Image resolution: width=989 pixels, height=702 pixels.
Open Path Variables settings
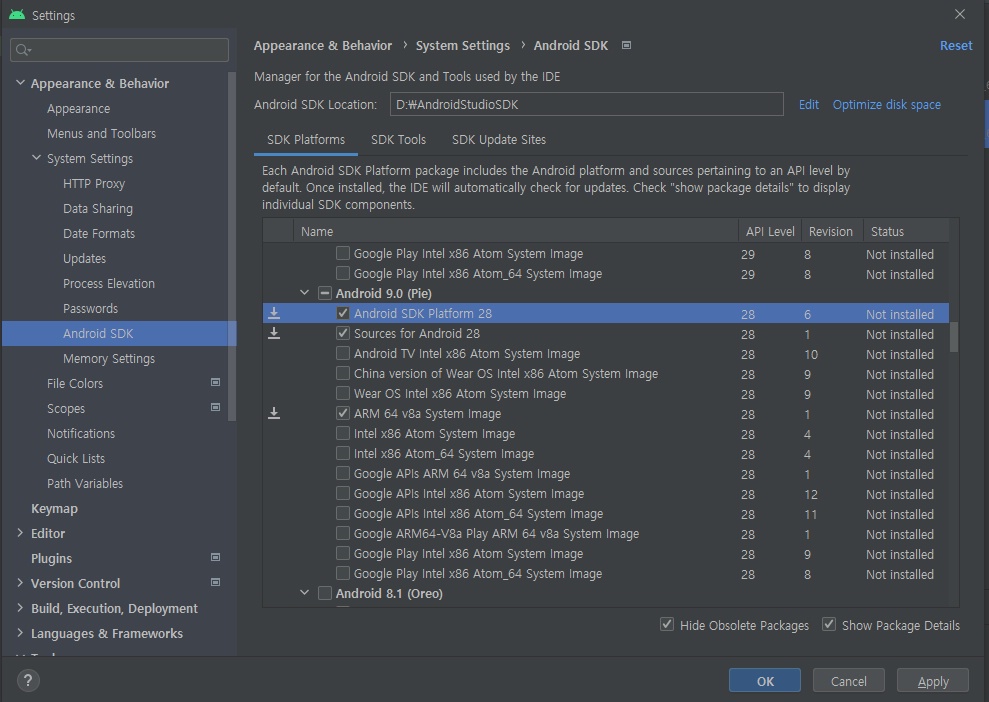[85, 483]
